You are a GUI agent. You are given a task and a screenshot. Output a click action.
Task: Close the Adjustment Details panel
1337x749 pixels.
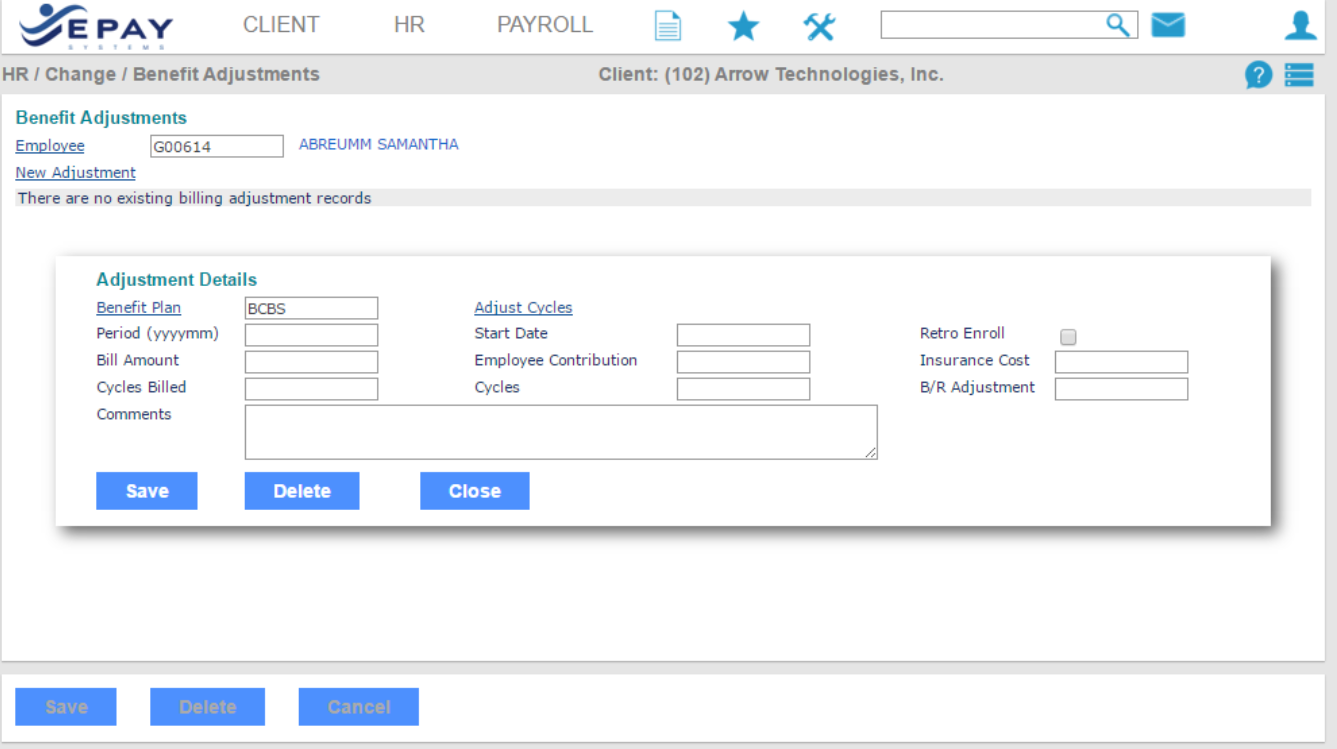tap(474, 490)
